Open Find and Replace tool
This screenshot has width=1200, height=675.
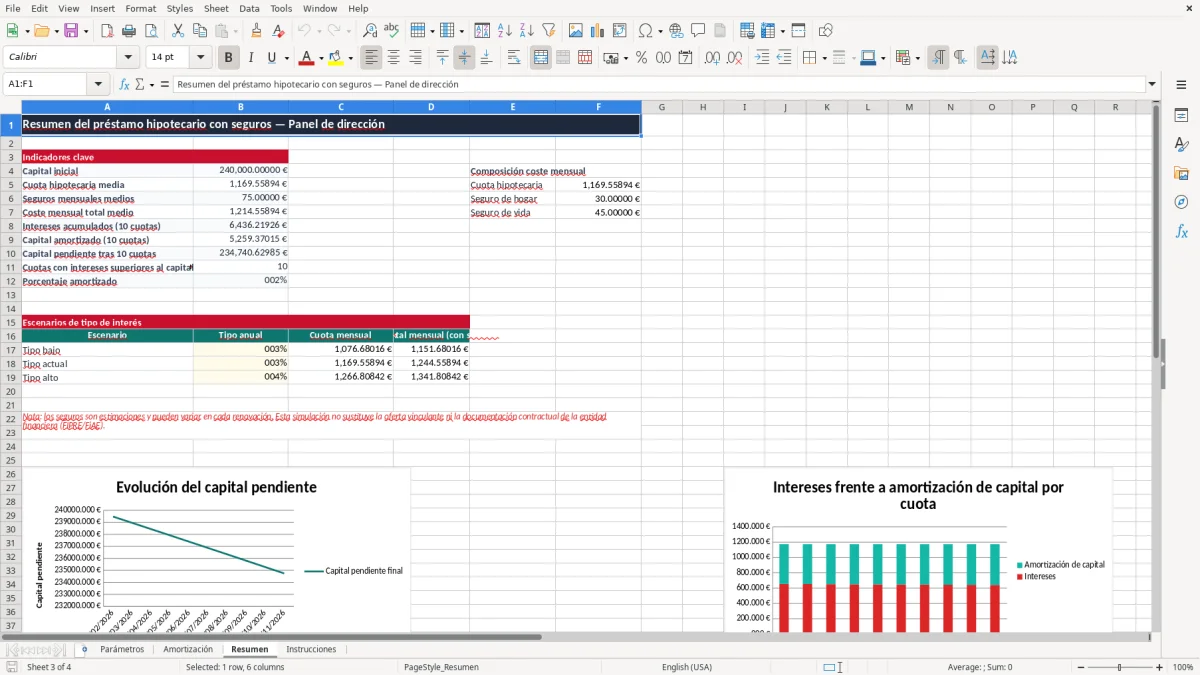point(369,31)
